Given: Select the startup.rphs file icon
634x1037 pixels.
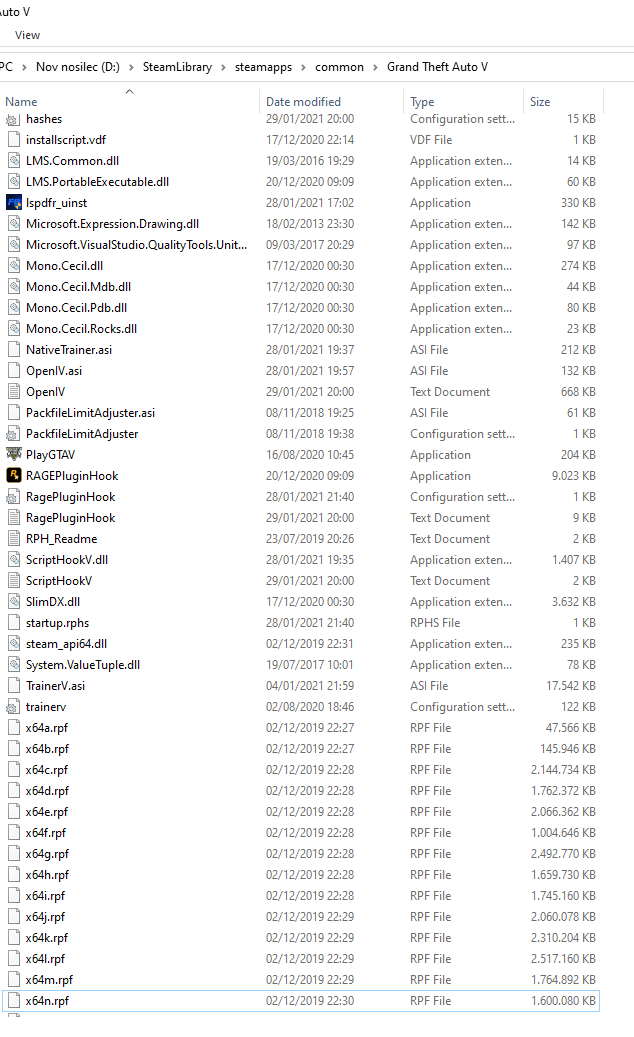Looking at the screenshot, I should 13,622.
